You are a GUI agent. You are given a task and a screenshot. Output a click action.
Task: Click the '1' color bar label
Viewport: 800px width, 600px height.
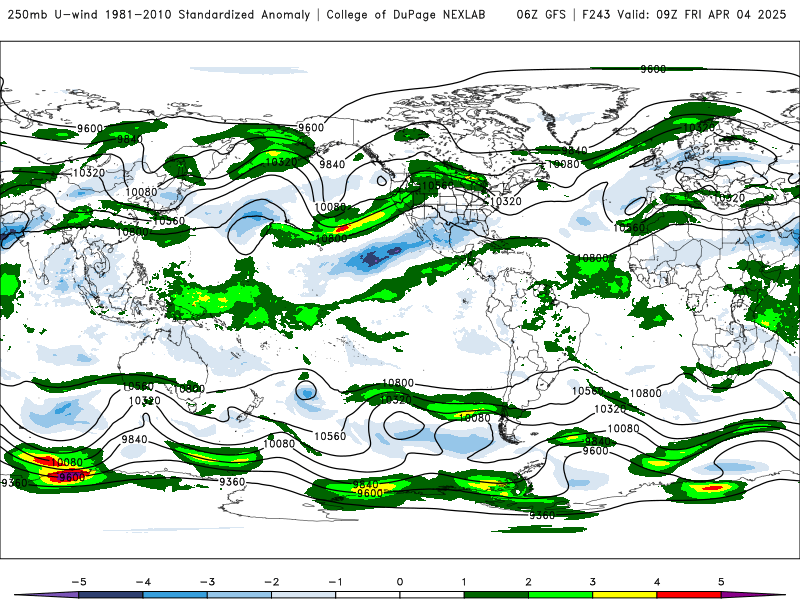tap(464, 582)
